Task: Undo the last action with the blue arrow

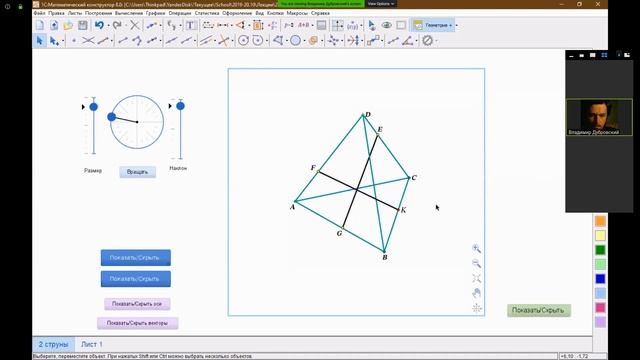Action: tap(99, 25)
